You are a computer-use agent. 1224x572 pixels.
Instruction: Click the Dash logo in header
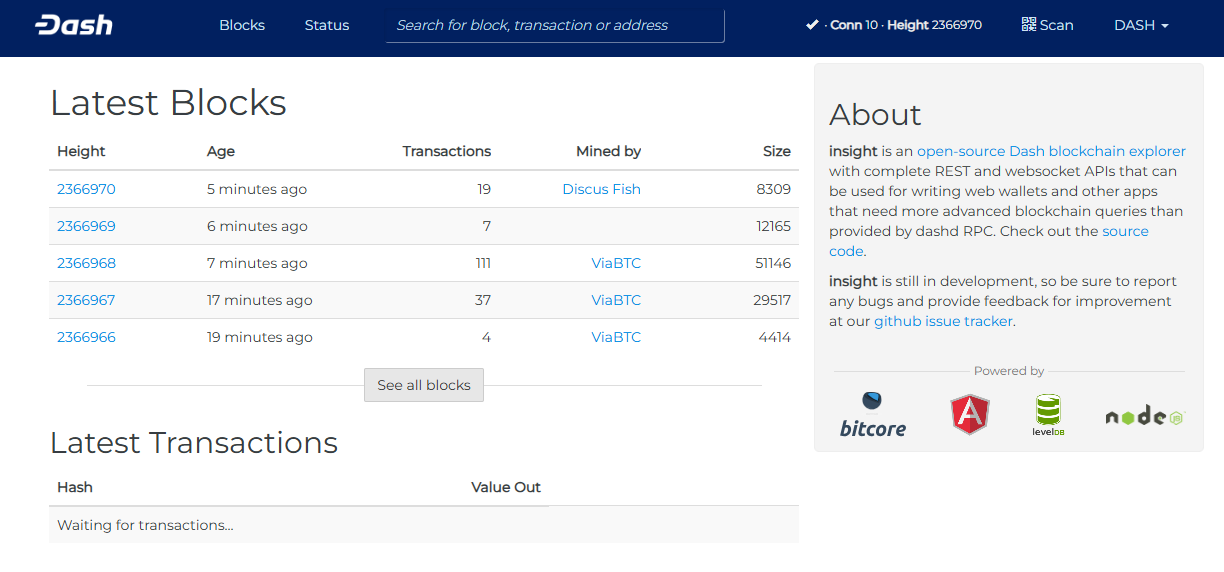coord(74,25)
